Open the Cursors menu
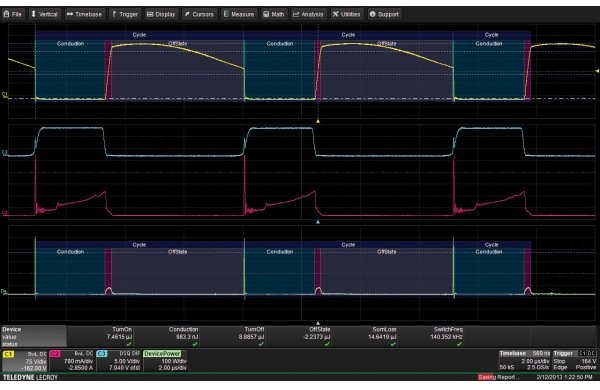Image resolution: width=600 pixels, height=390 pixels. [x=199, y=14]
